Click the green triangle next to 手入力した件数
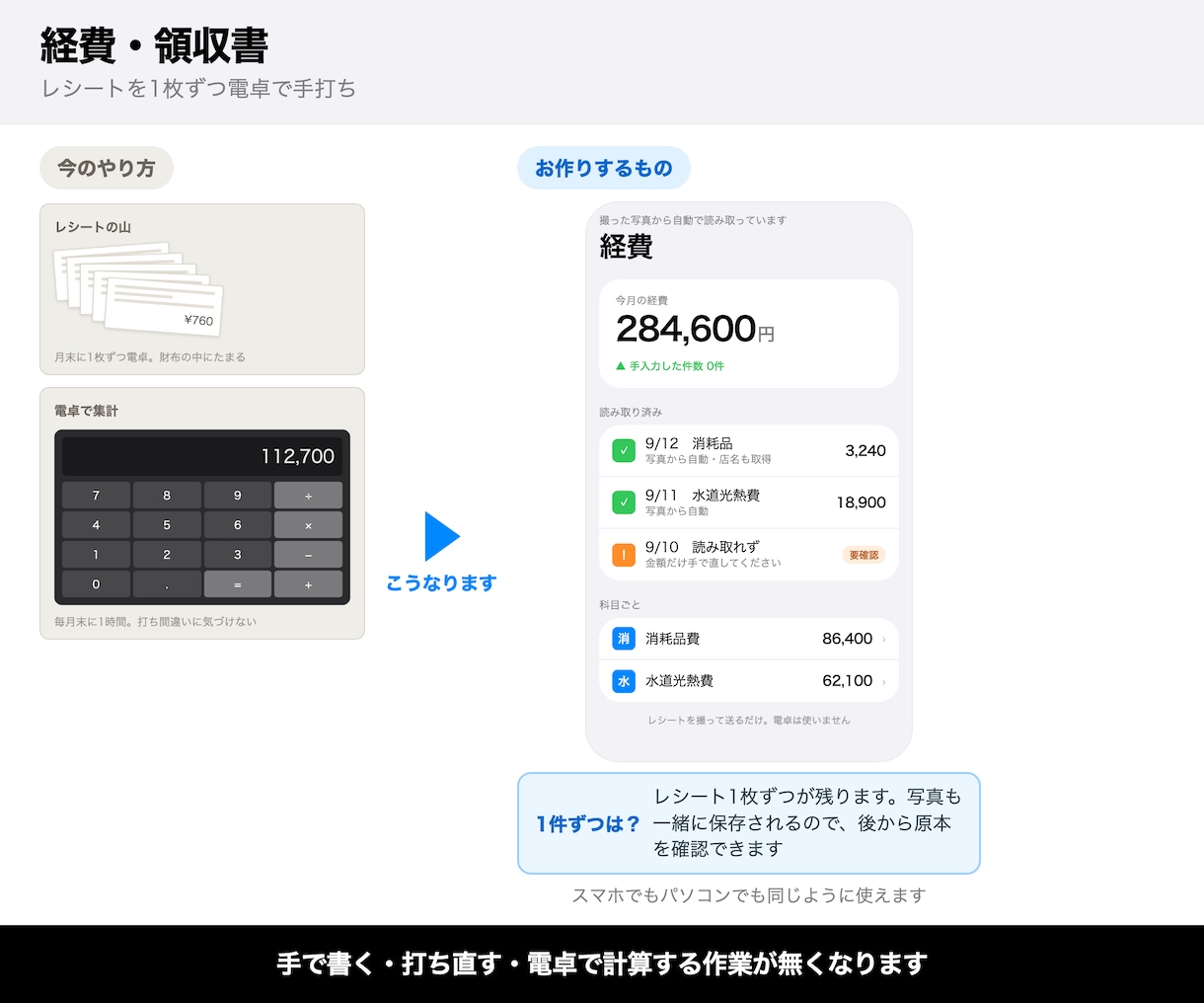The width and height of the screenshot is (1204, 1003). click(x=621, y=366)
